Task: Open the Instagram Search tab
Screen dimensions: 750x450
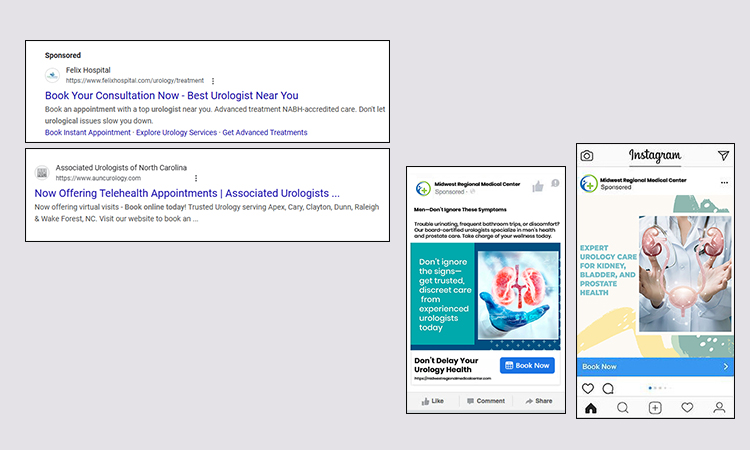Action: [x=622, y=408]
